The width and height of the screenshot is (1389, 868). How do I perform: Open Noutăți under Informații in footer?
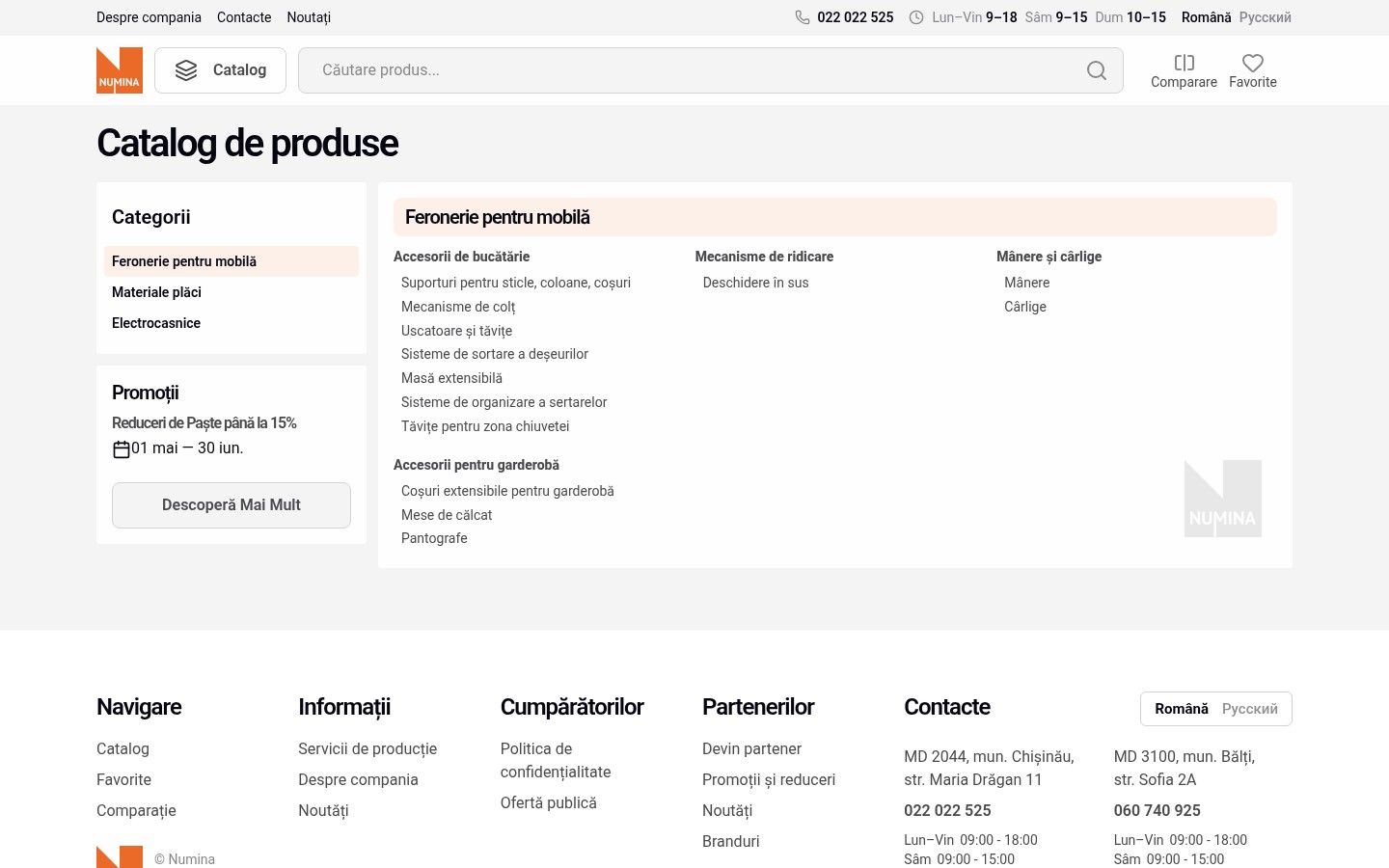click(323, 810)
